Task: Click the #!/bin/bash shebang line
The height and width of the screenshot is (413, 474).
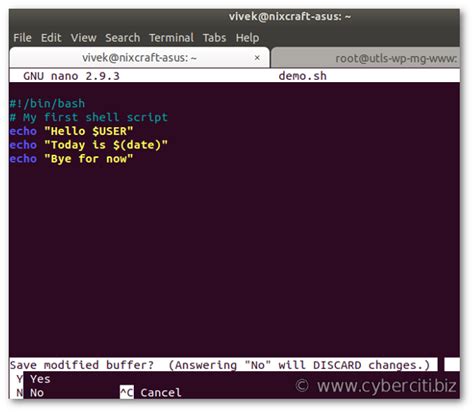Action: [x=47, y=103]
